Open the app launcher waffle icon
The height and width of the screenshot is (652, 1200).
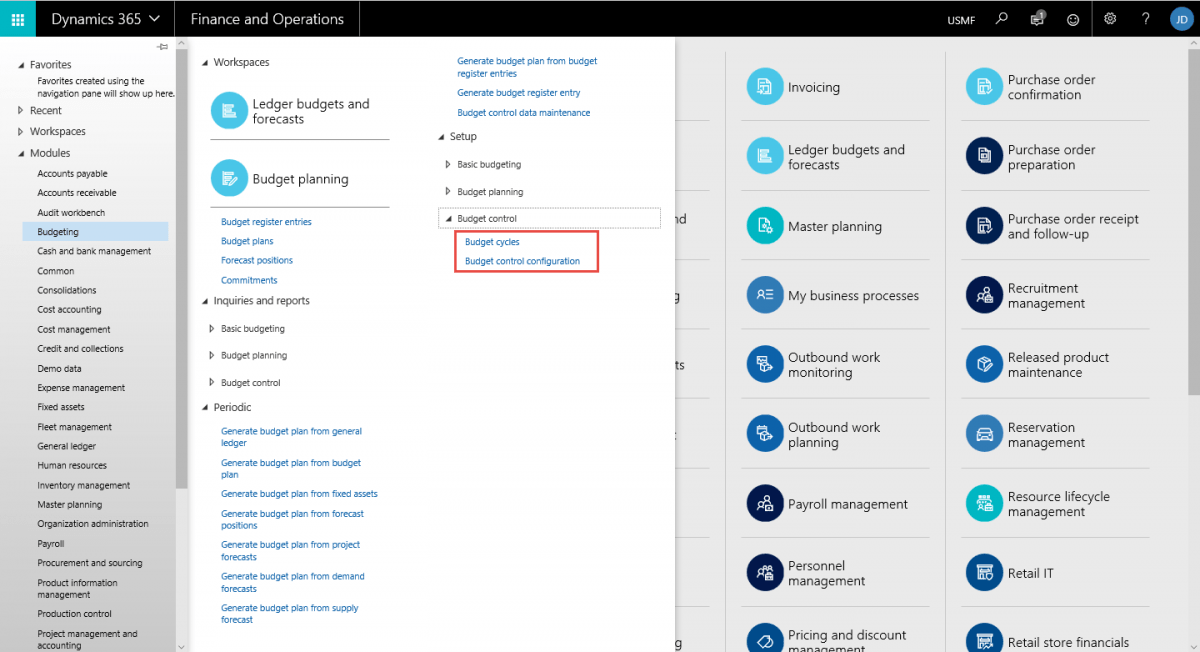[x=18, y=19]
